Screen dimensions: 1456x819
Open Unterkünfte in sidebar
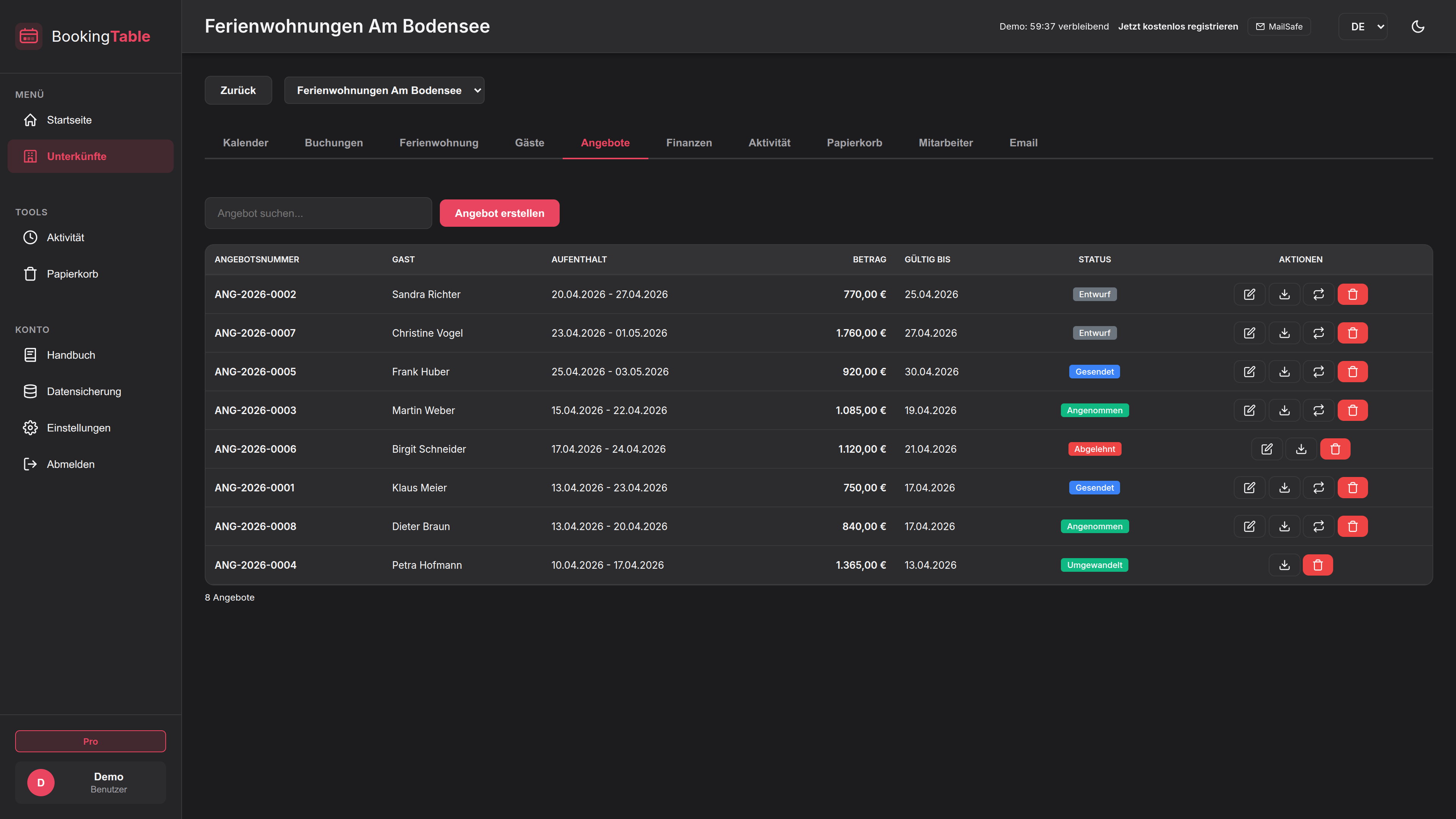(x=91, y=157)
